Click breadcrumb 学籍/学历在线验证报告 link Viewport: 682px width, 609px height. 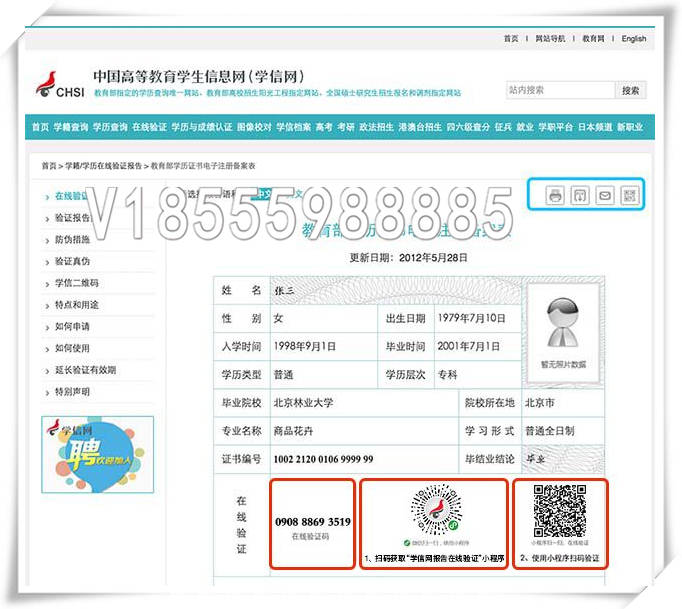tap(104, 166)
